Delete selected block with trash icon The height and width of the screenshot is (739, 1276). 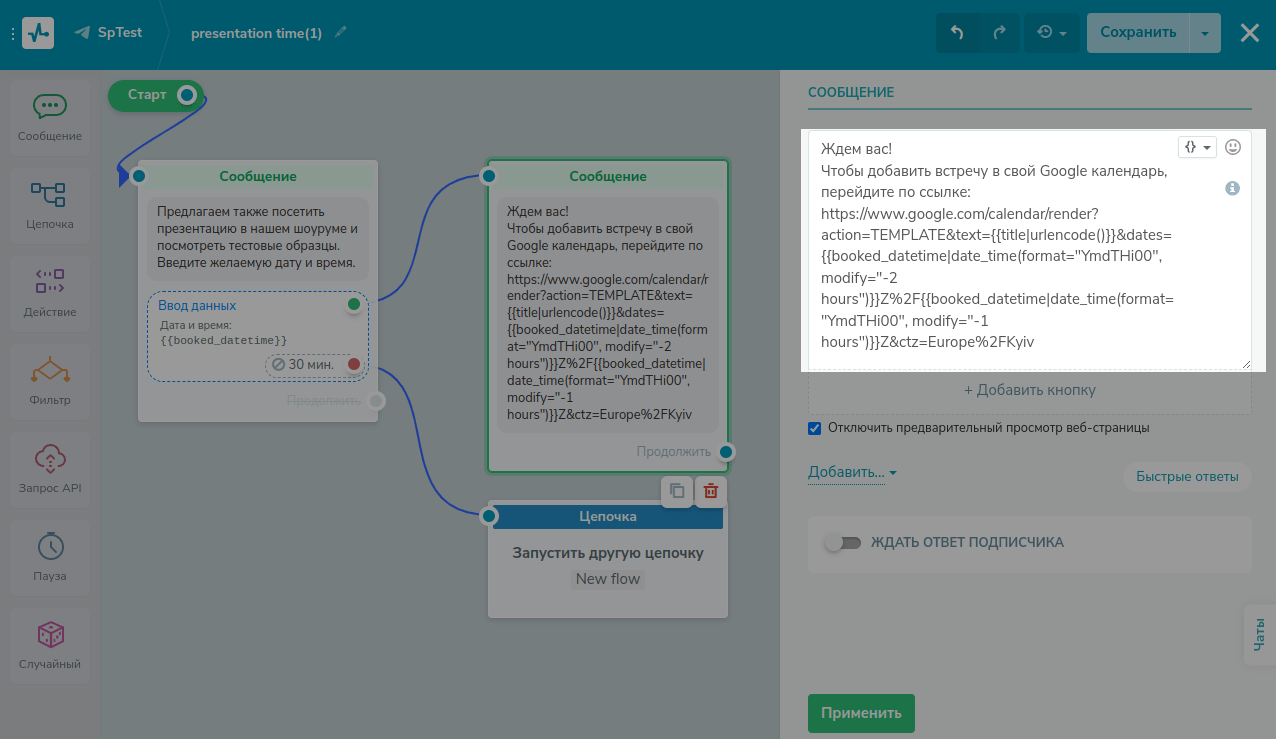point(710,490)
